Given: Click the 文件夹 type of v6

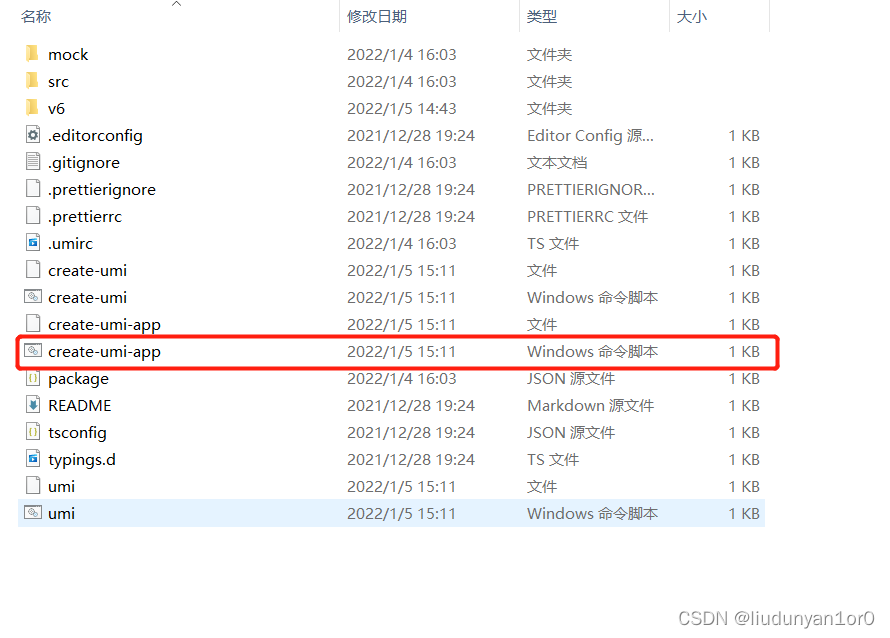Looking at the screenshot, I should click(549, 108).
